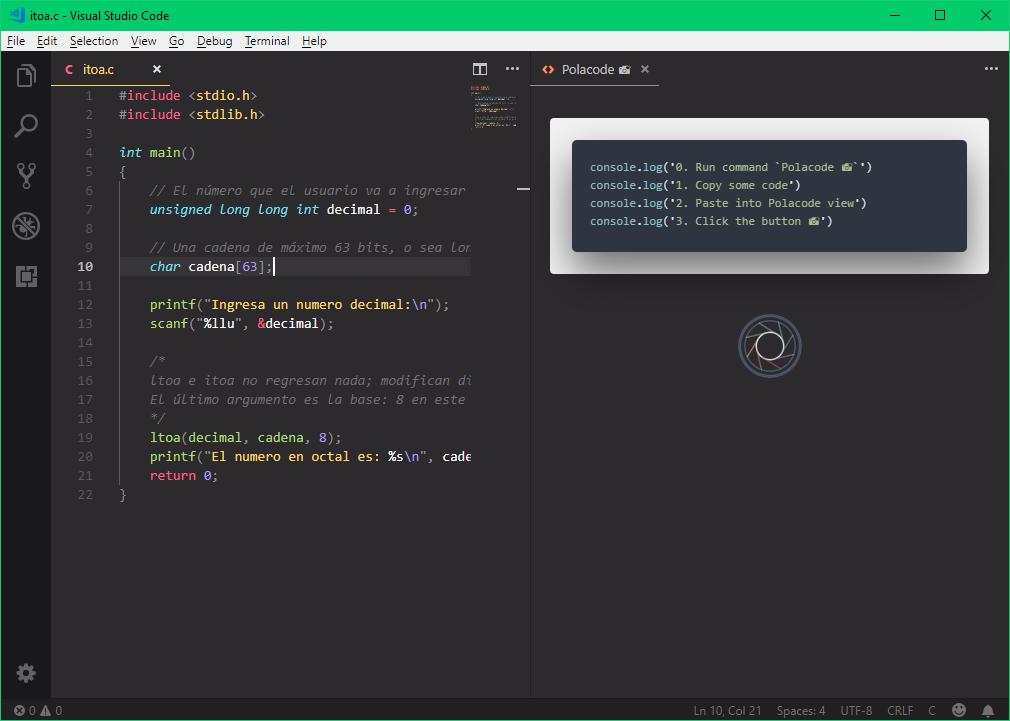The width and height of the screenshot is (1010, 721).
Task: Open the Debug menu
Action: [x=214, y=41]
